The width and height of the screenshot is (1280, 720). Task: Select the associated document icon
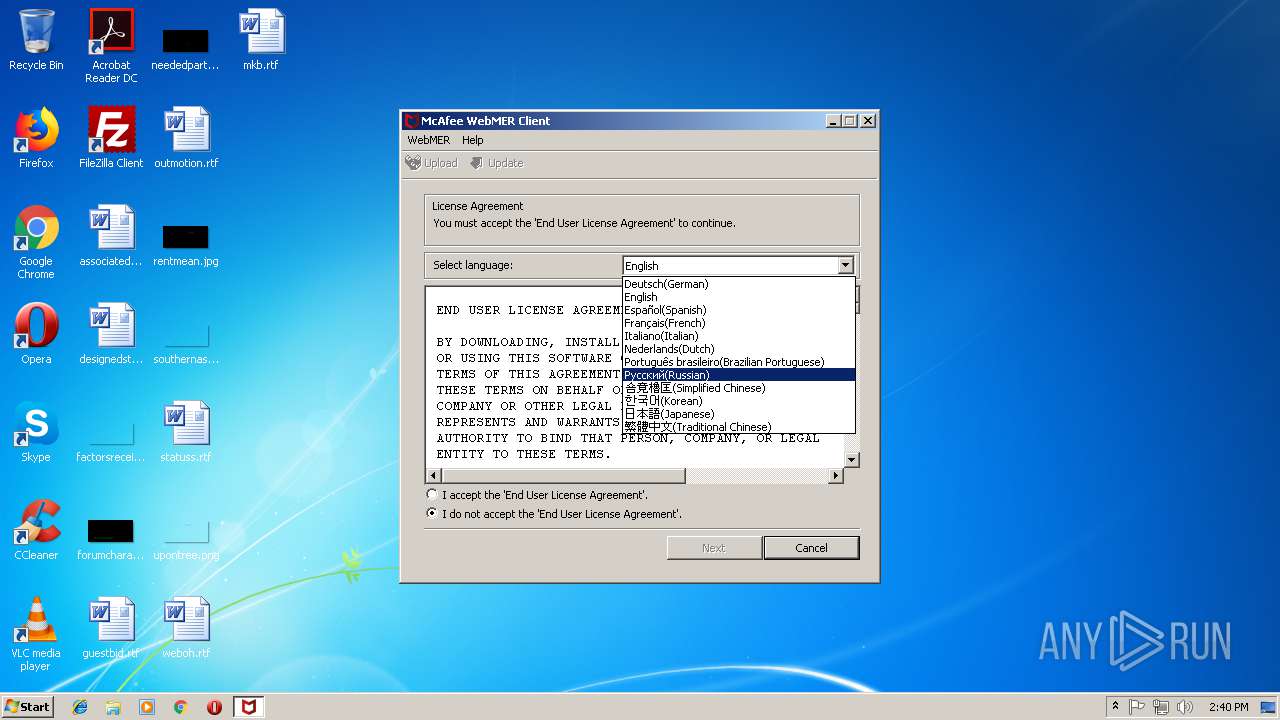point(111,236)
